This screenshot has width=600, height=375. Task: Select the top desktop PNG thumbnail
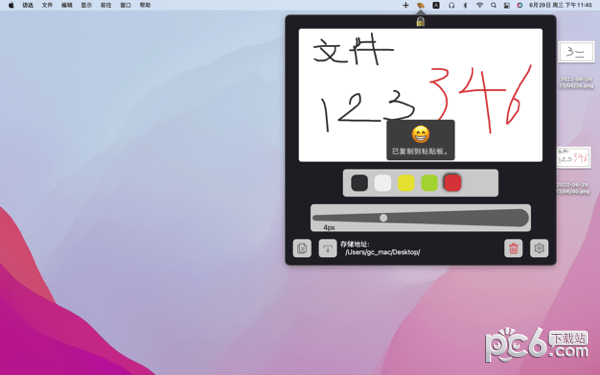pyautogui.click(x=576, y=52)
